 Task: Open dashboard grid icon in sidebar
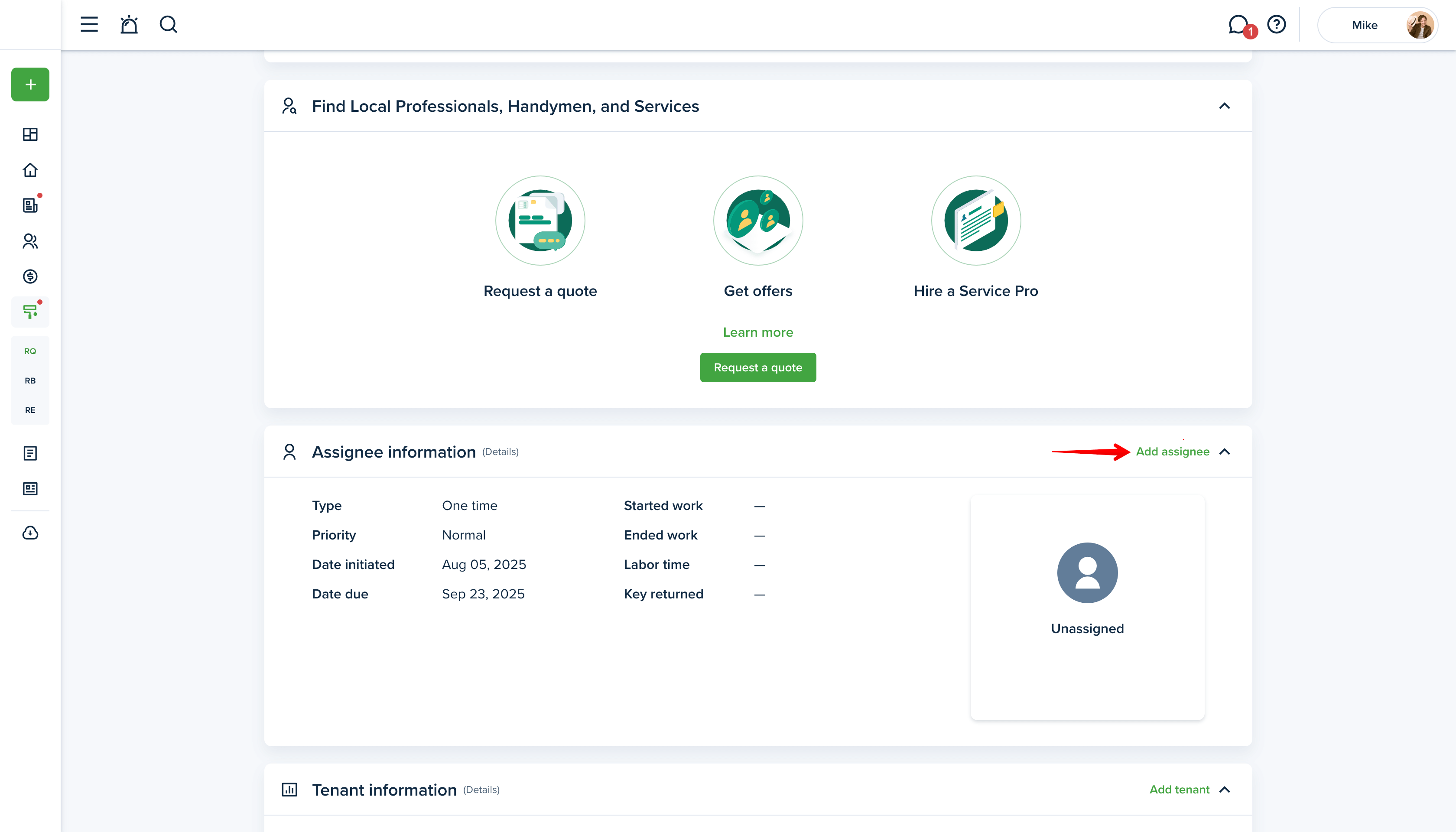click(x=30, y=134)
